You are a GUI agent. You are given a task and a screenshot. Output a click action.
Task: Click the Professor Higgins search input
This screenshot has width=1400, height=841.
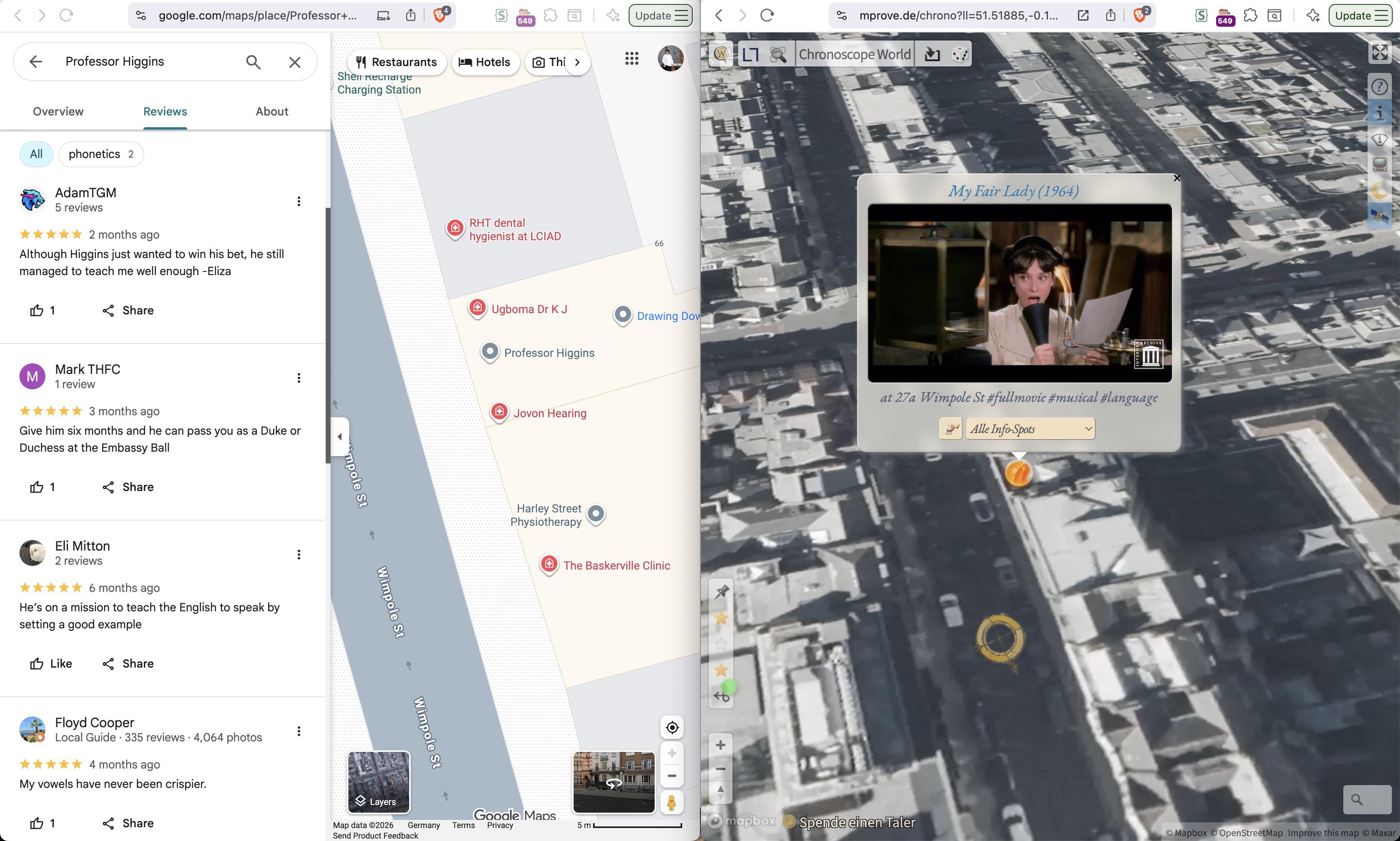[148, 61]
